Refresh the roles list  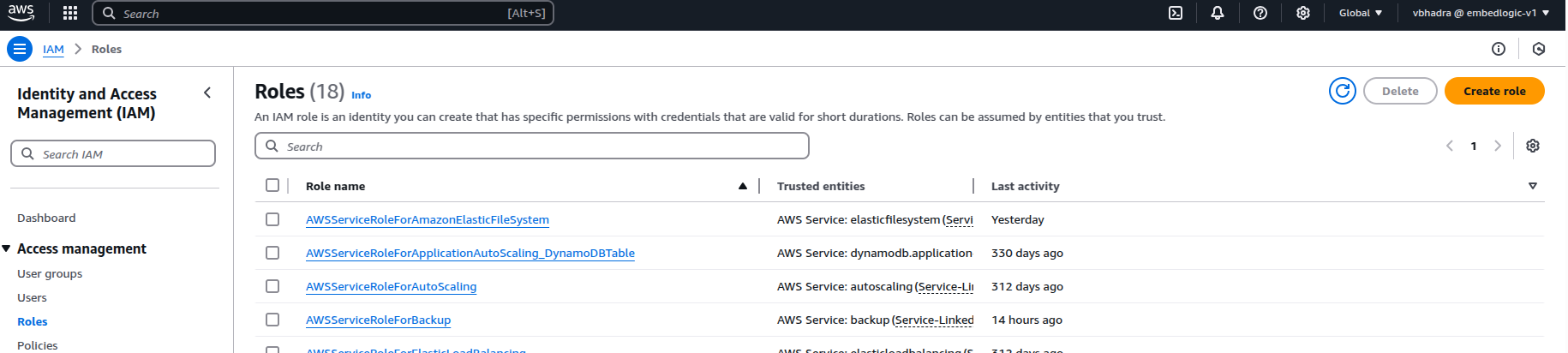1342,91
